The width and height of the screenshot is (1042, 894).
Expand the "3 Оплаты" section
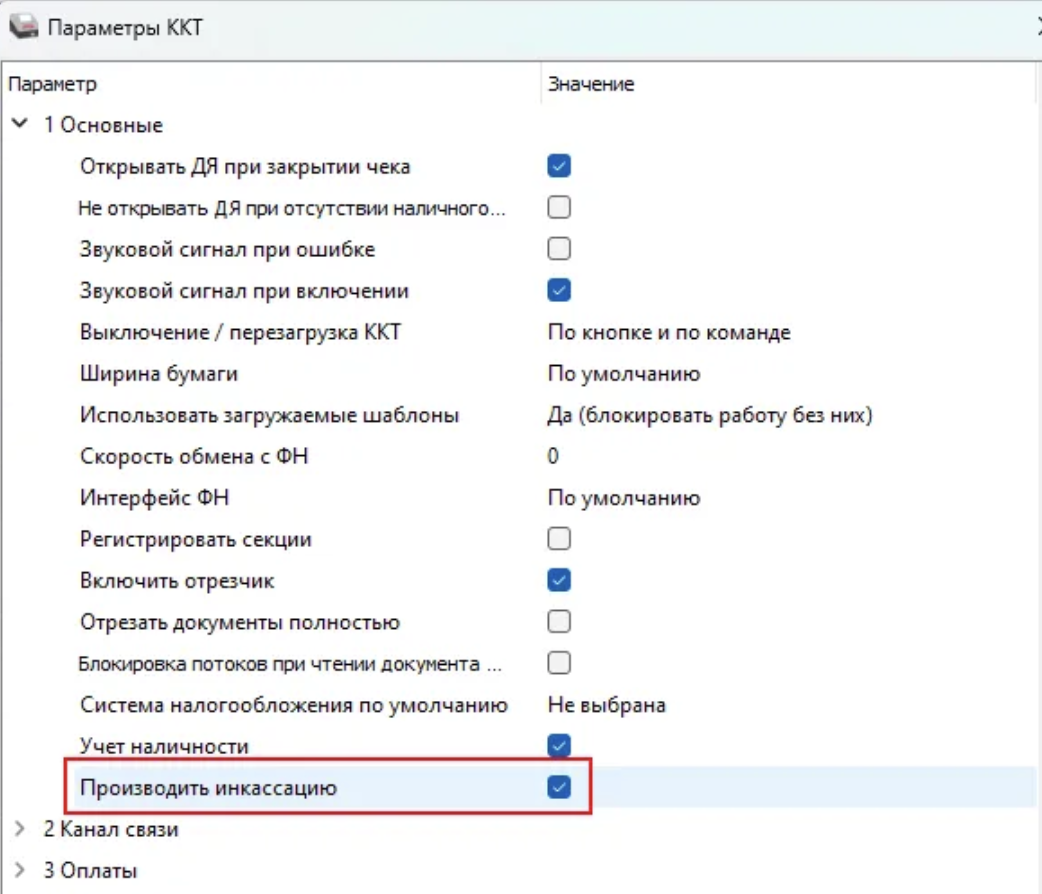click(x=20, y=870)
